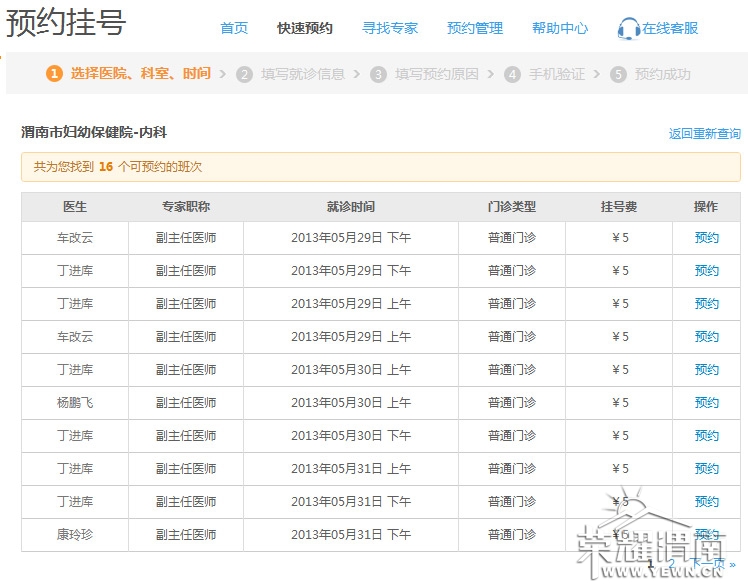Viewport: 748px width, 586px height.
Task: Open the 首页 home menu item
Action: tap(234, 28)
